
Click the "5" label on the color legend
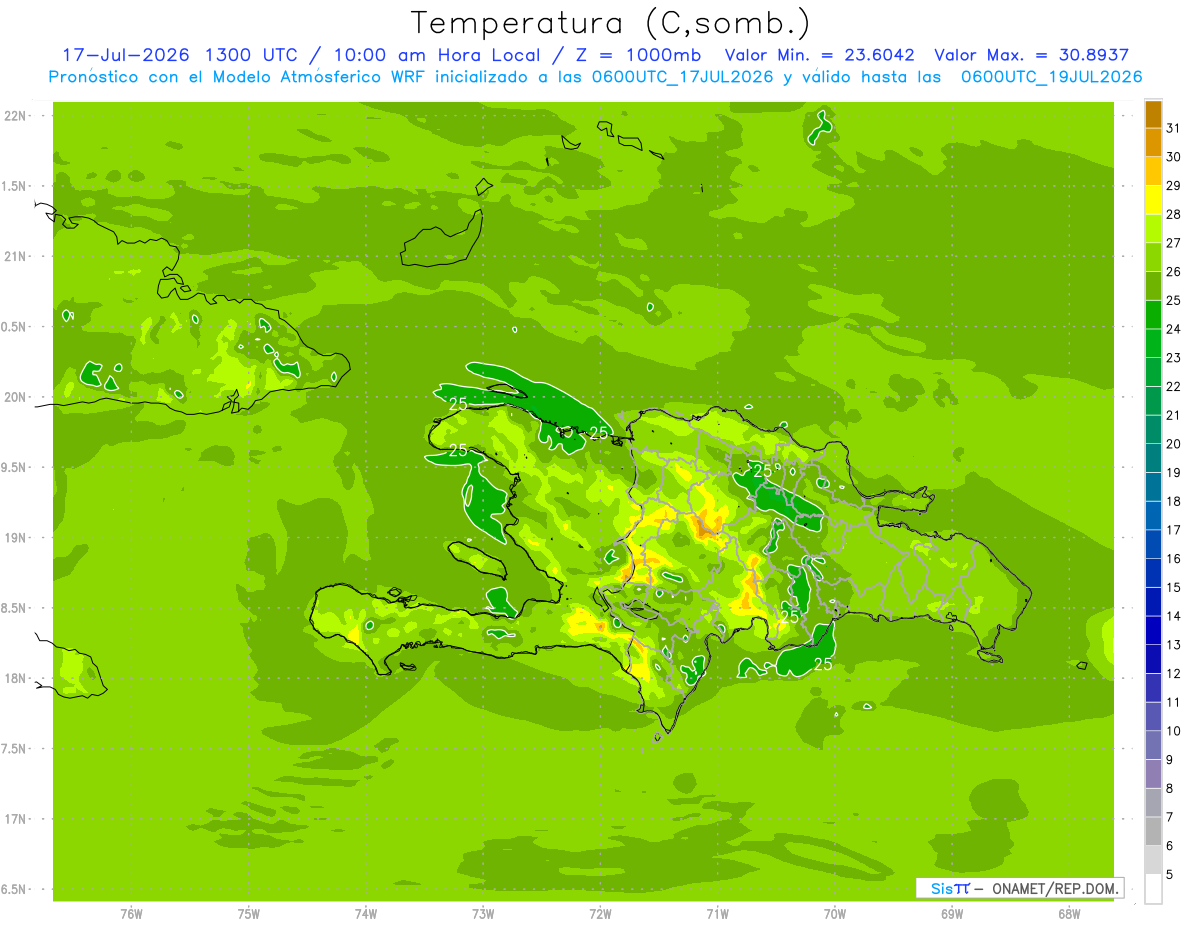1170,874
